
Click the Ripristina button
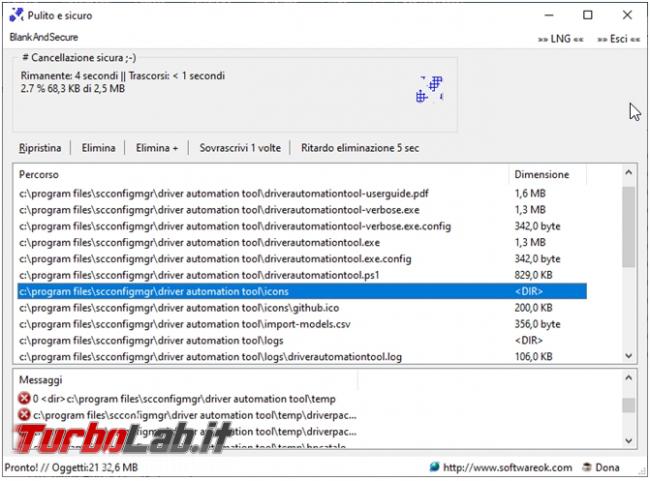pos(40,148)
